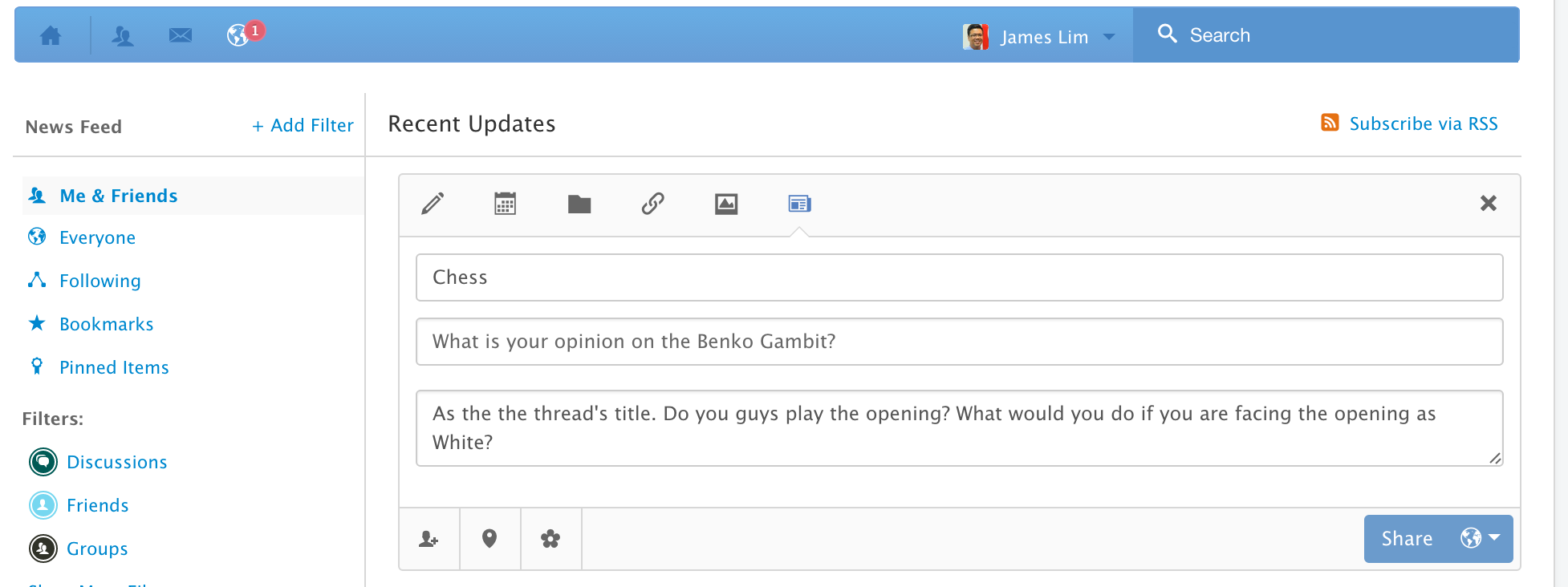Select the pencil status update icon
The height and width of the screenshot is (587, 1568).
point(433,204)
